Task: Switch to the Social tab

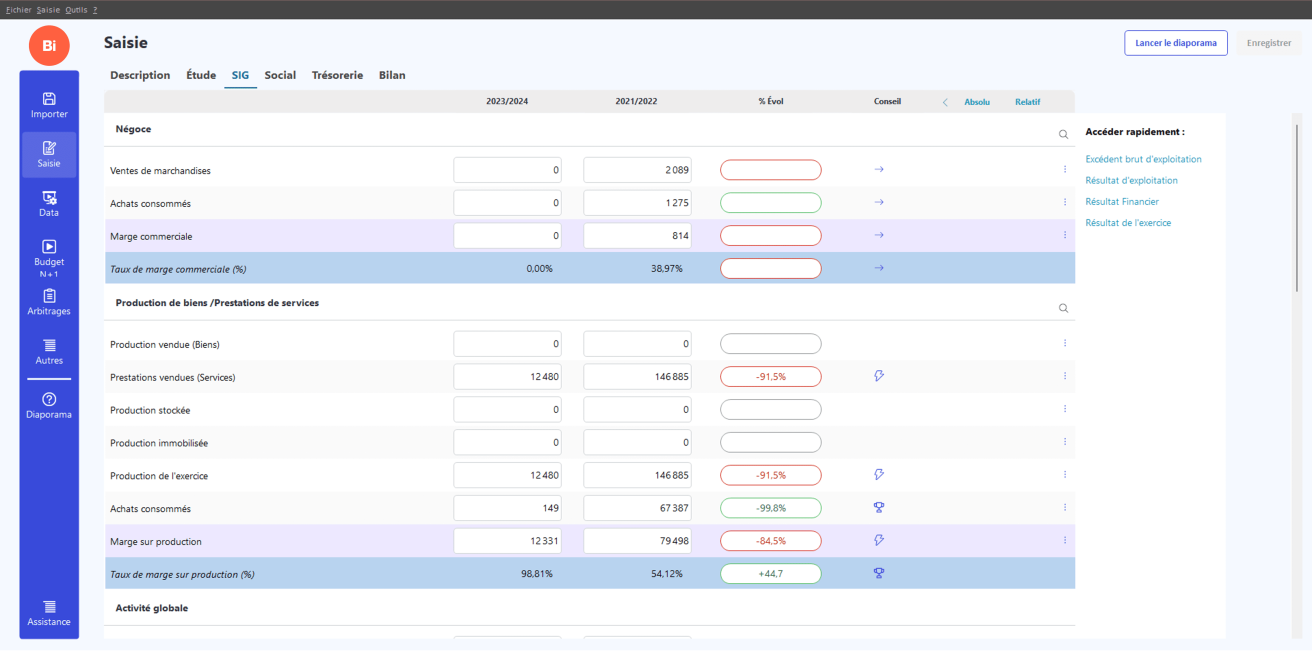Action: pos(280,75)
